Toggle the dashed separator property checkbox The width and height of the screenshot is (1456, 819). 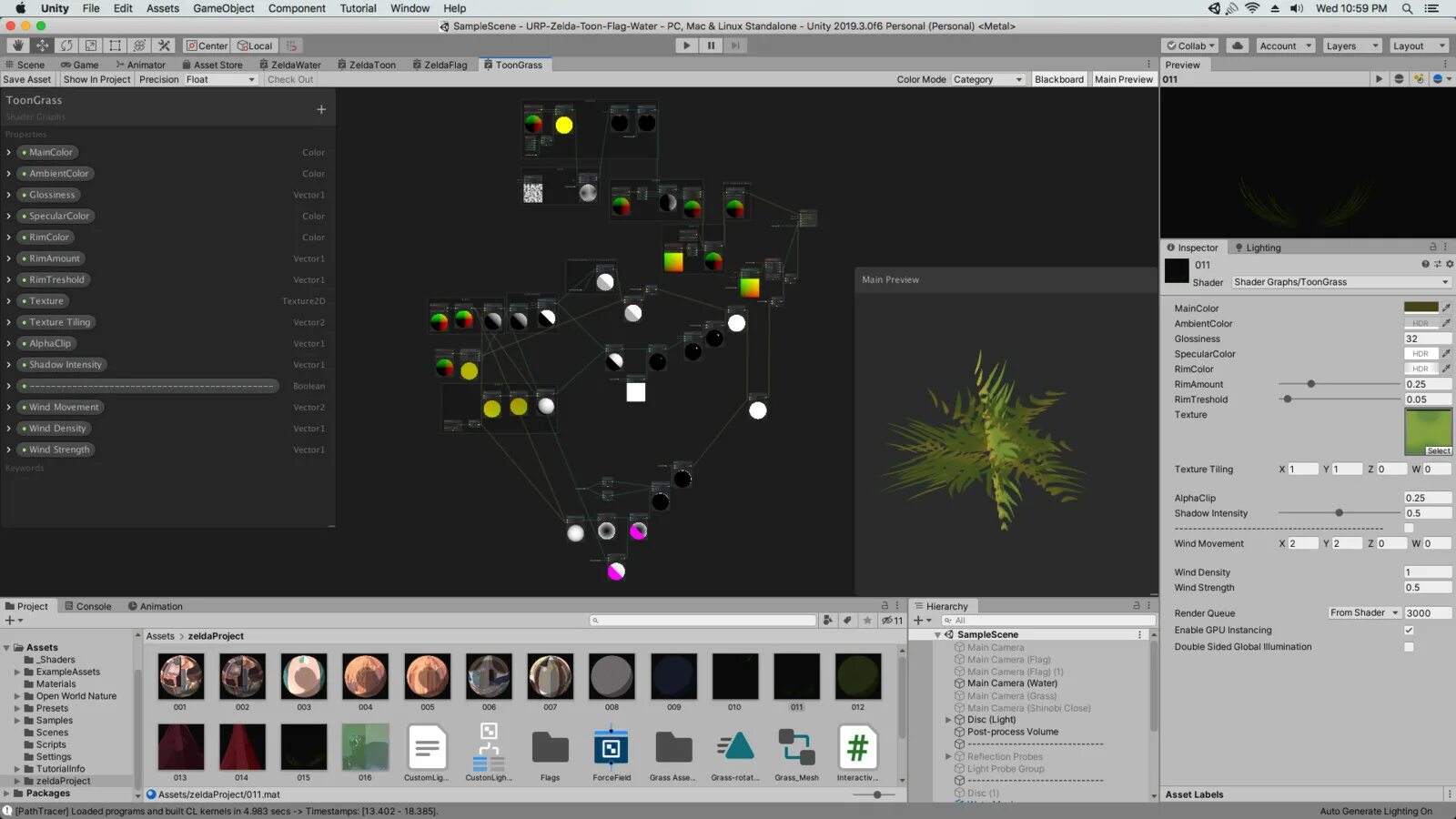coord(1409,528)
